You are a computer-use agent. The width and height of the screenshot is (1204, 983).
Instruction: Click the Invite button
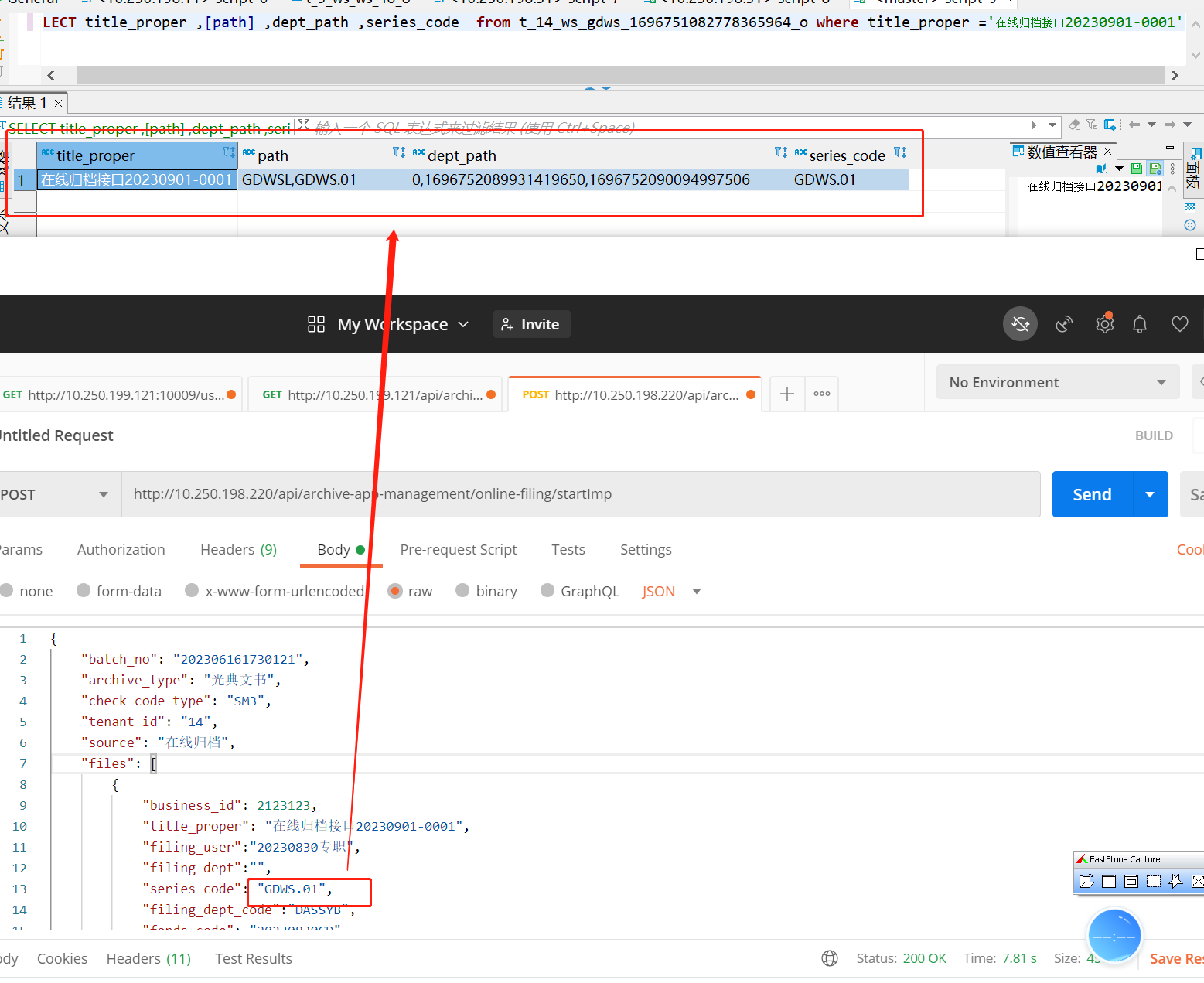pos(531,324)
